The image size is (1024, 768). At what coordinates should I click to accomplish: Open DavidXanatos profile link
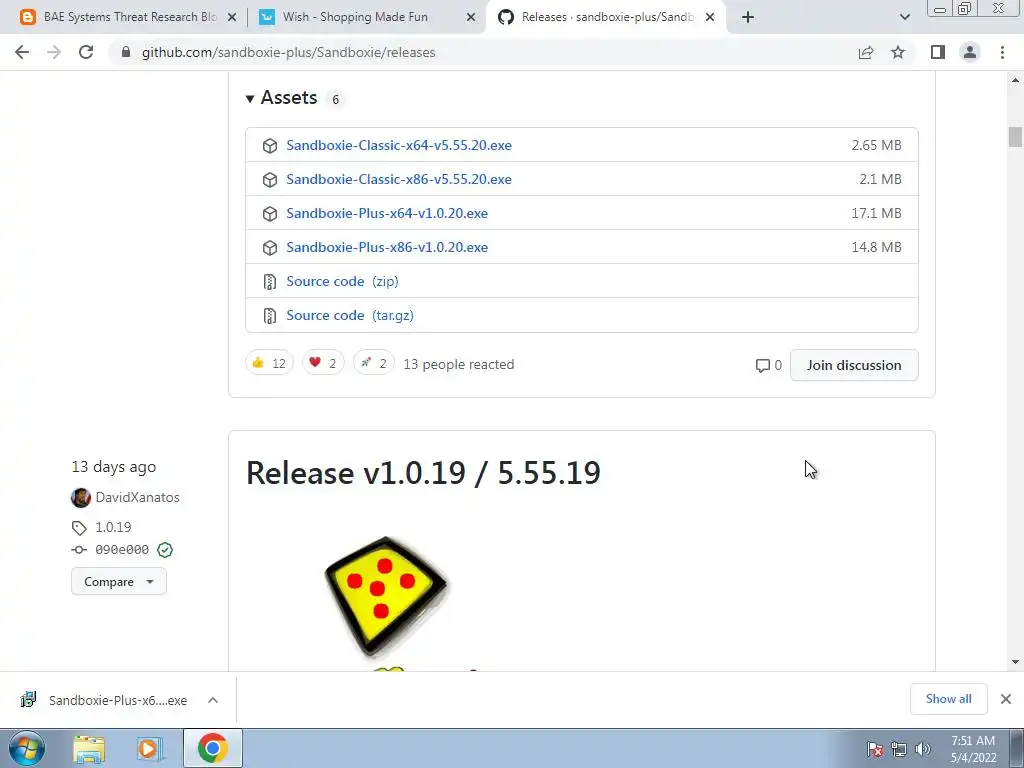click(137, 497)
